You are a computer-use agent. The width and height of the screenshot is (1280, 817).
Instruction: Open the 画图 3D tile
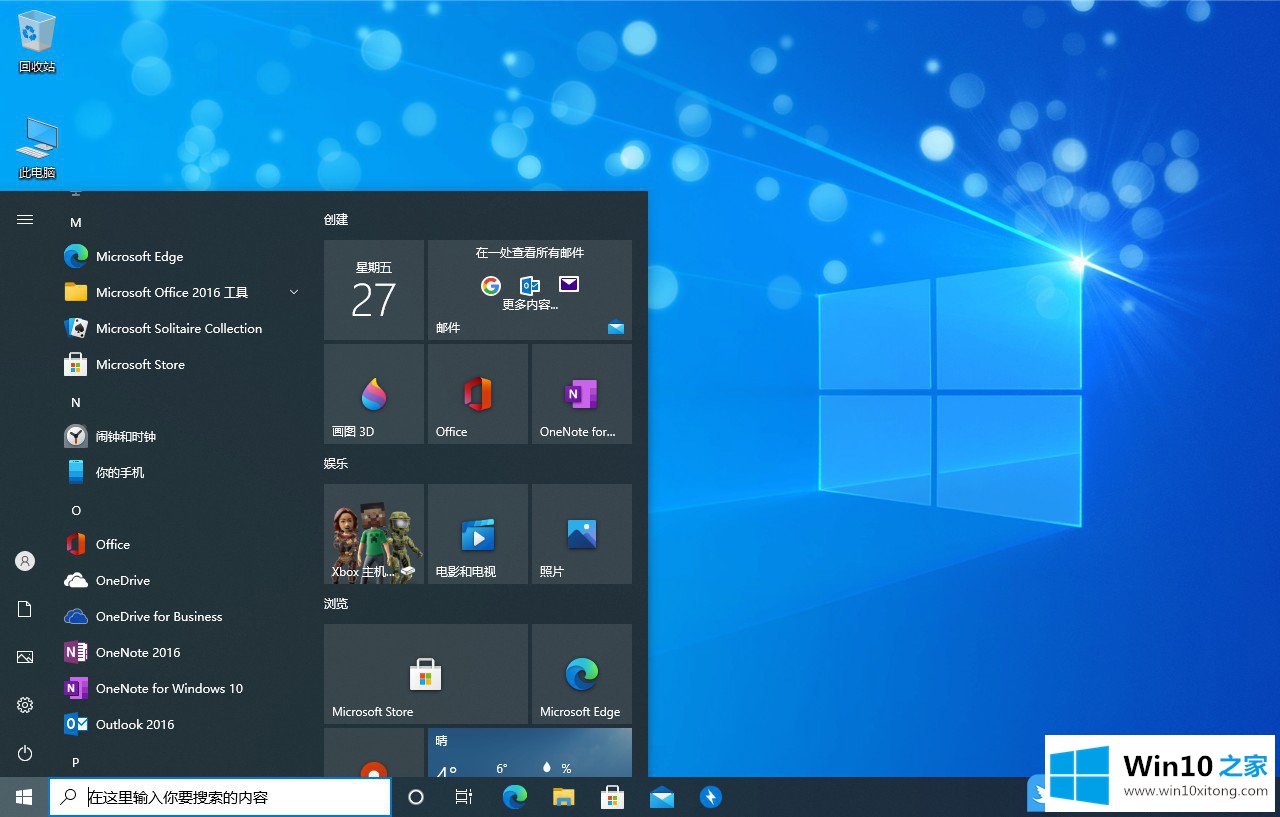374,394
